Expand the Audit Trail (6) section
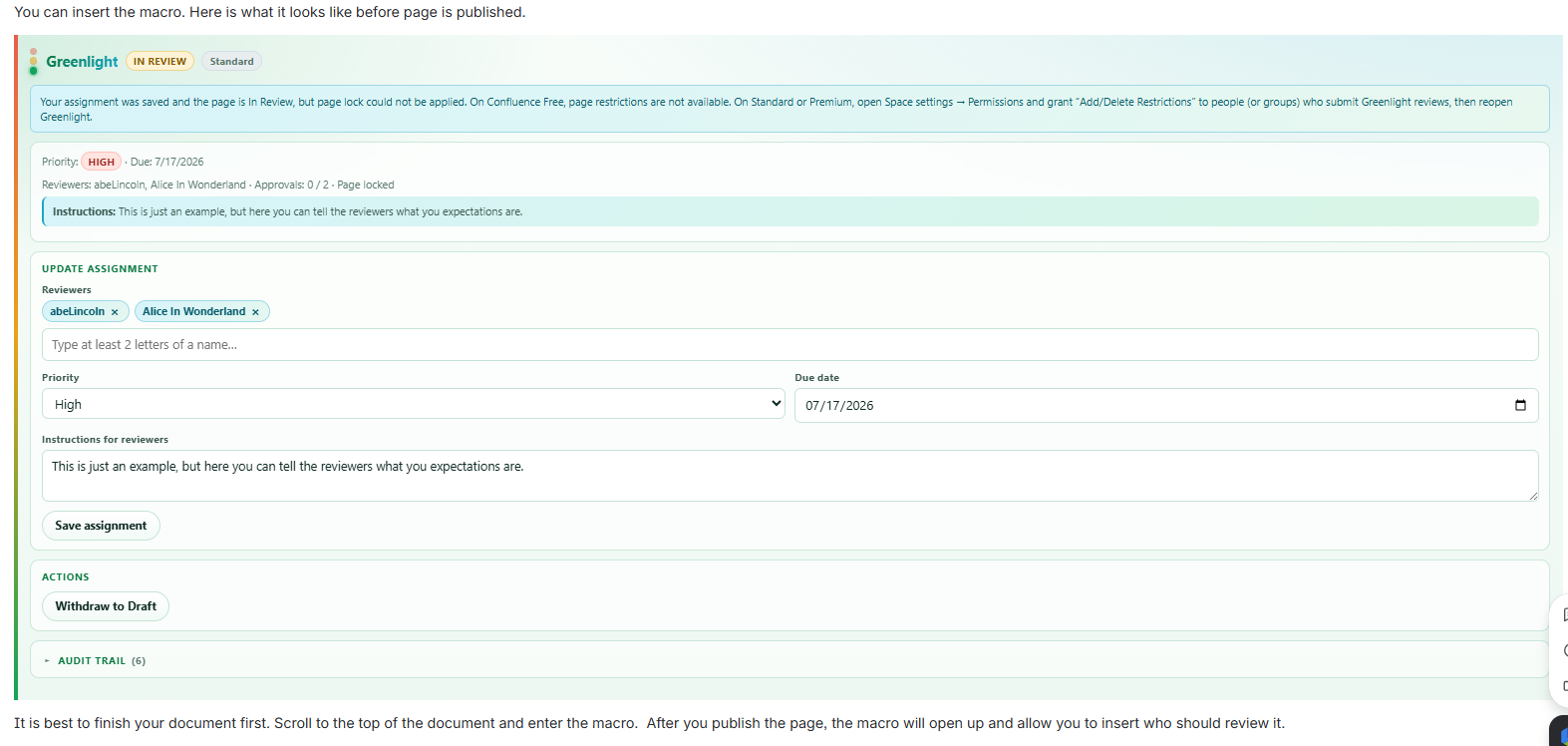 [x=95, y=660]
